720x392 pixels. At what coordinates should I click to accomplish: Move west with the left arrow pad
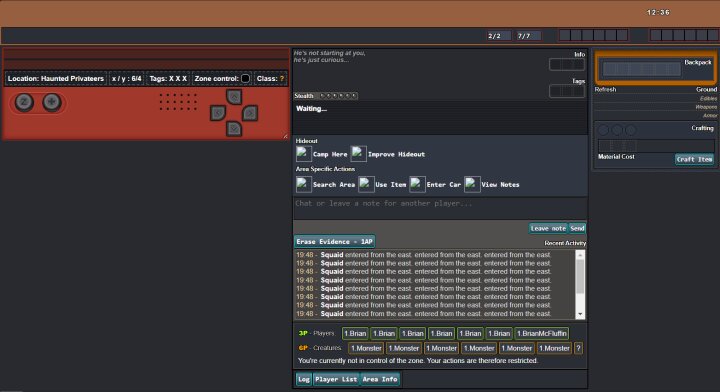pyautogui.click(x=218, y=113)
